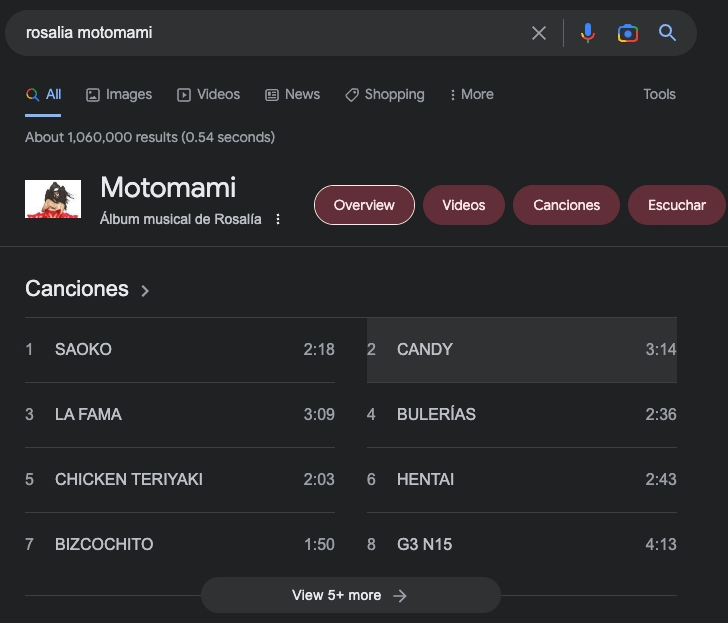Viewport: 728px width, 623px height.
Task: Open Google Lens camera search
Action: point(628,33)
